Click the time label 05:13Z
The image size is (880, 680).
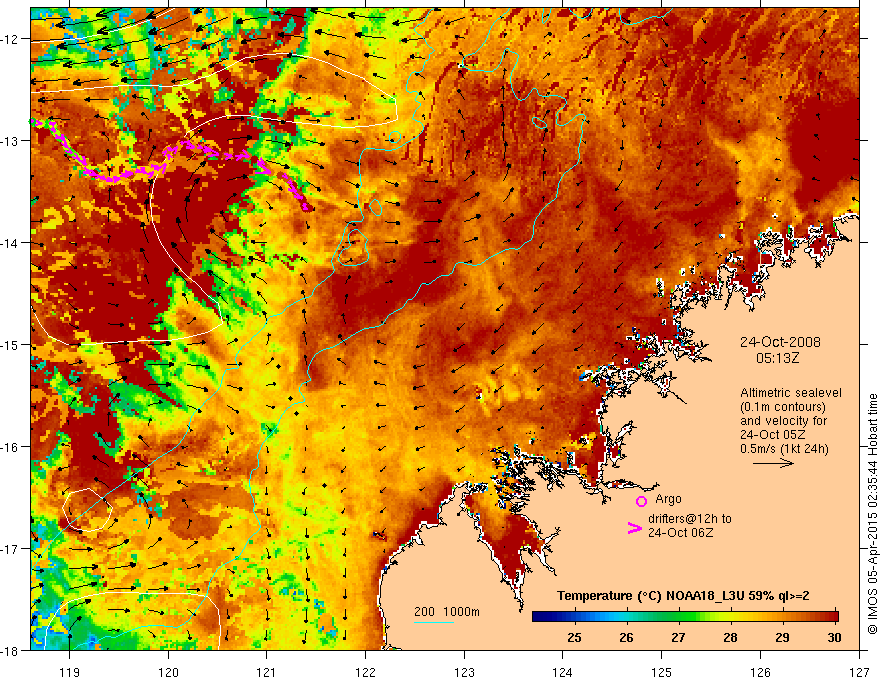[777, 358]
